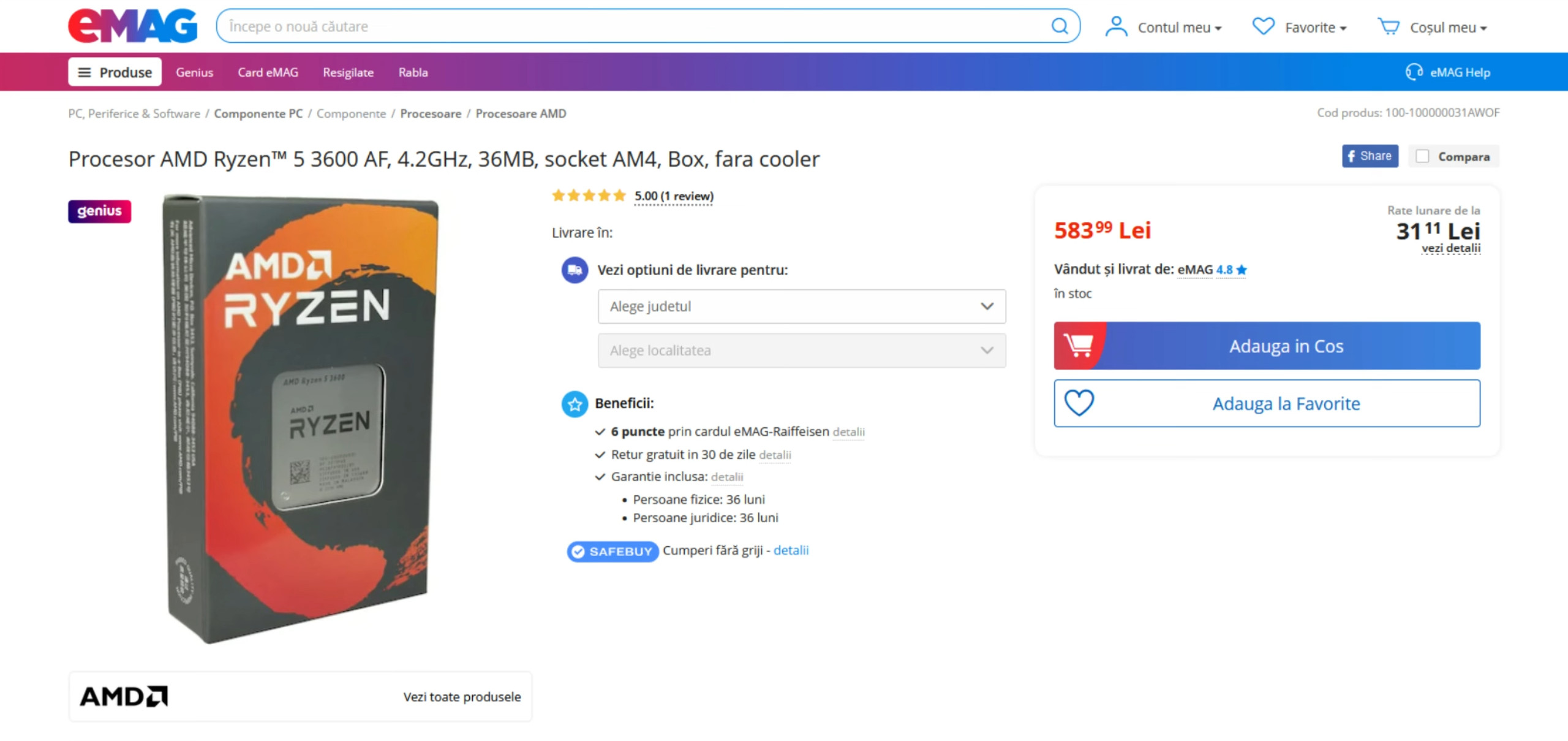Click the AMD brand logo
This screenshot has width=1568, height=741.
pos(124,696)
